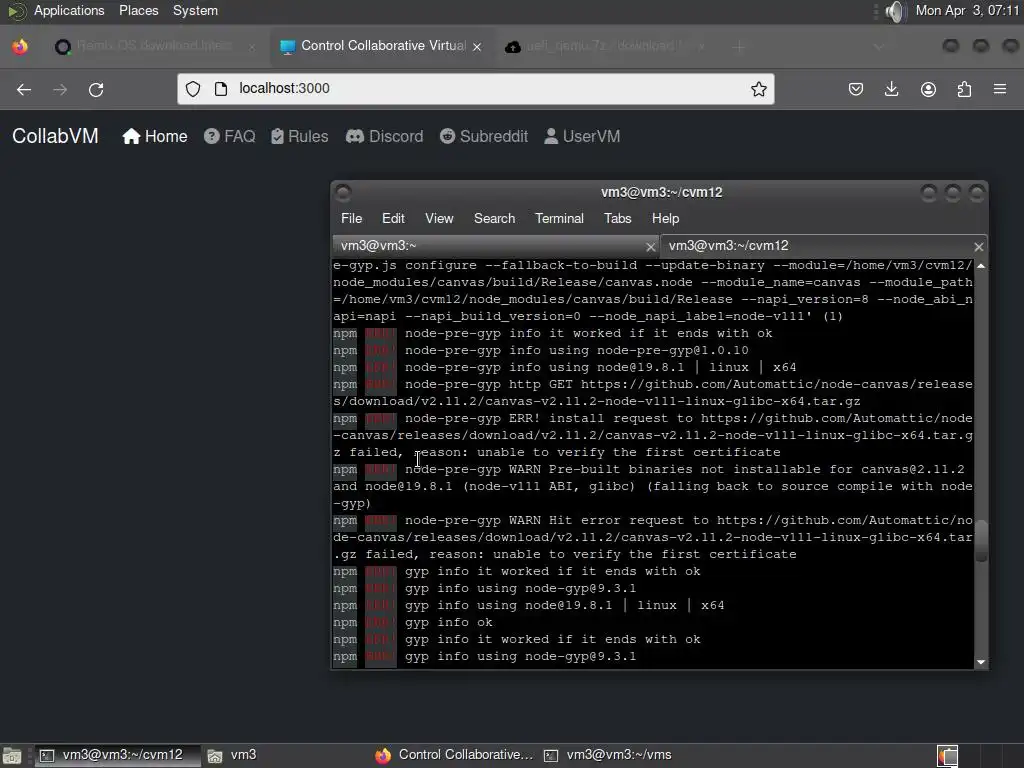
Task: Reload the localhost:3000 page
Action: 96,89
